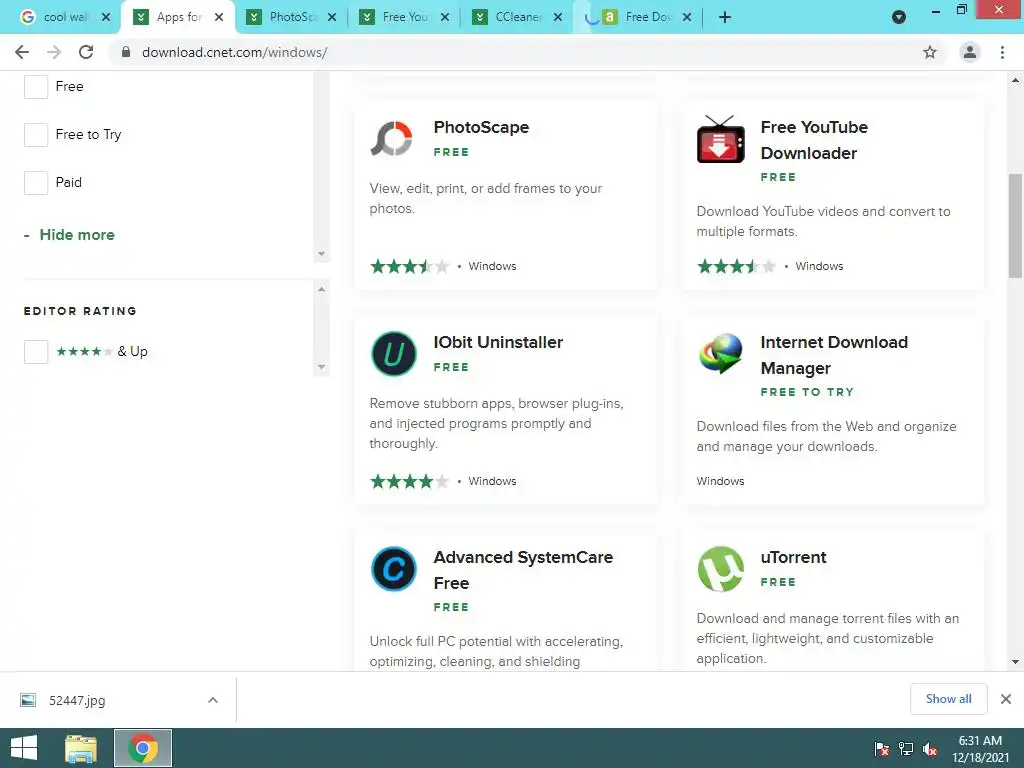
Task: Click the uTorrent app icon
Action: pos(720,568)
